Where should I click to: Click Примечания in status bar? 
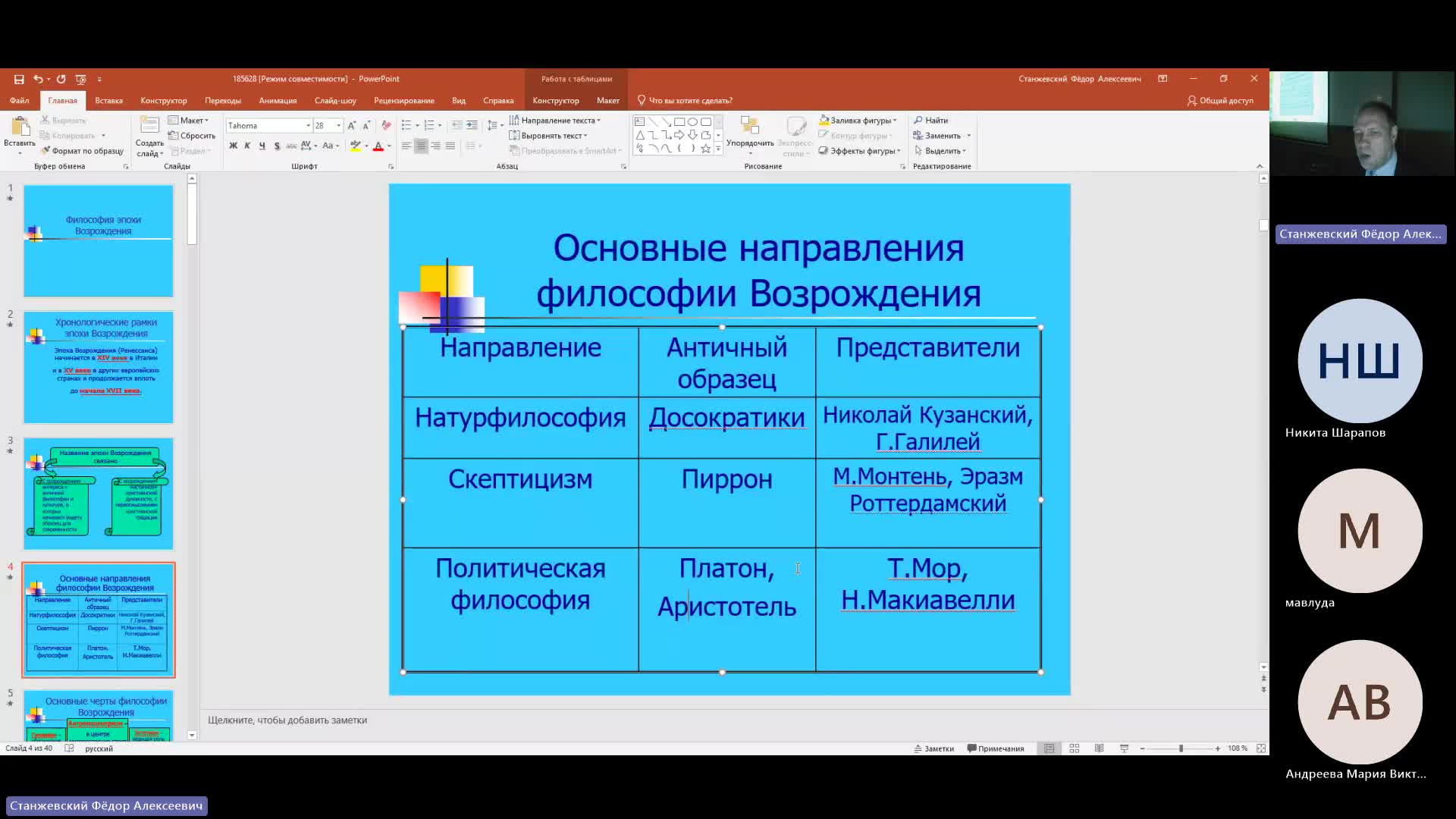(x=996, y=748)
